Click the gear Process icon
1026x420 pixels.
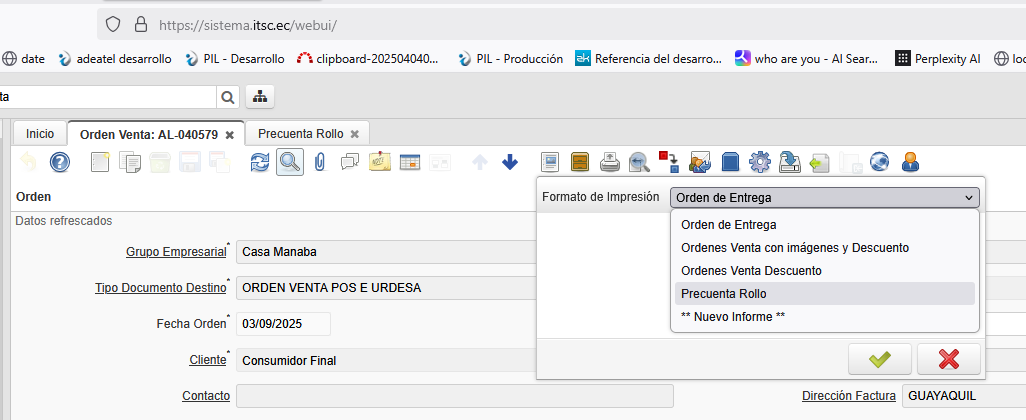click(759, 162)
